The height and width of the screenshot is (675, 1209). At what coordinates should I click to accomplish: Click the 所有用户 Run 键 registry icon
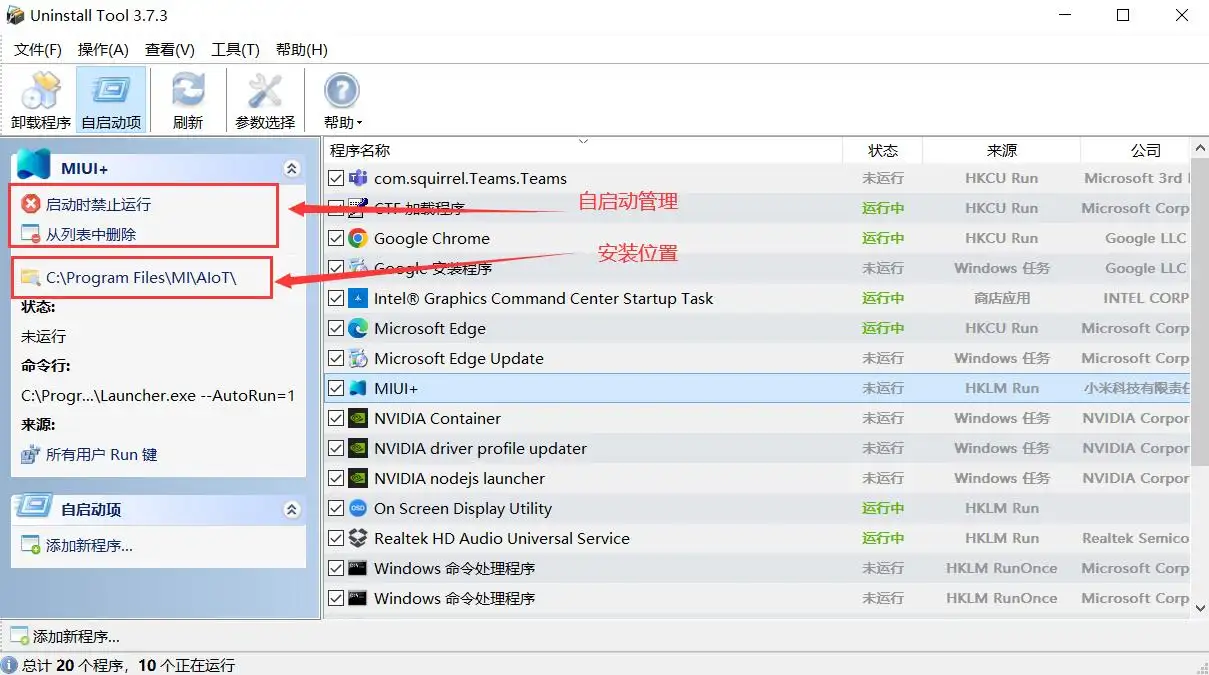(31, 454)
